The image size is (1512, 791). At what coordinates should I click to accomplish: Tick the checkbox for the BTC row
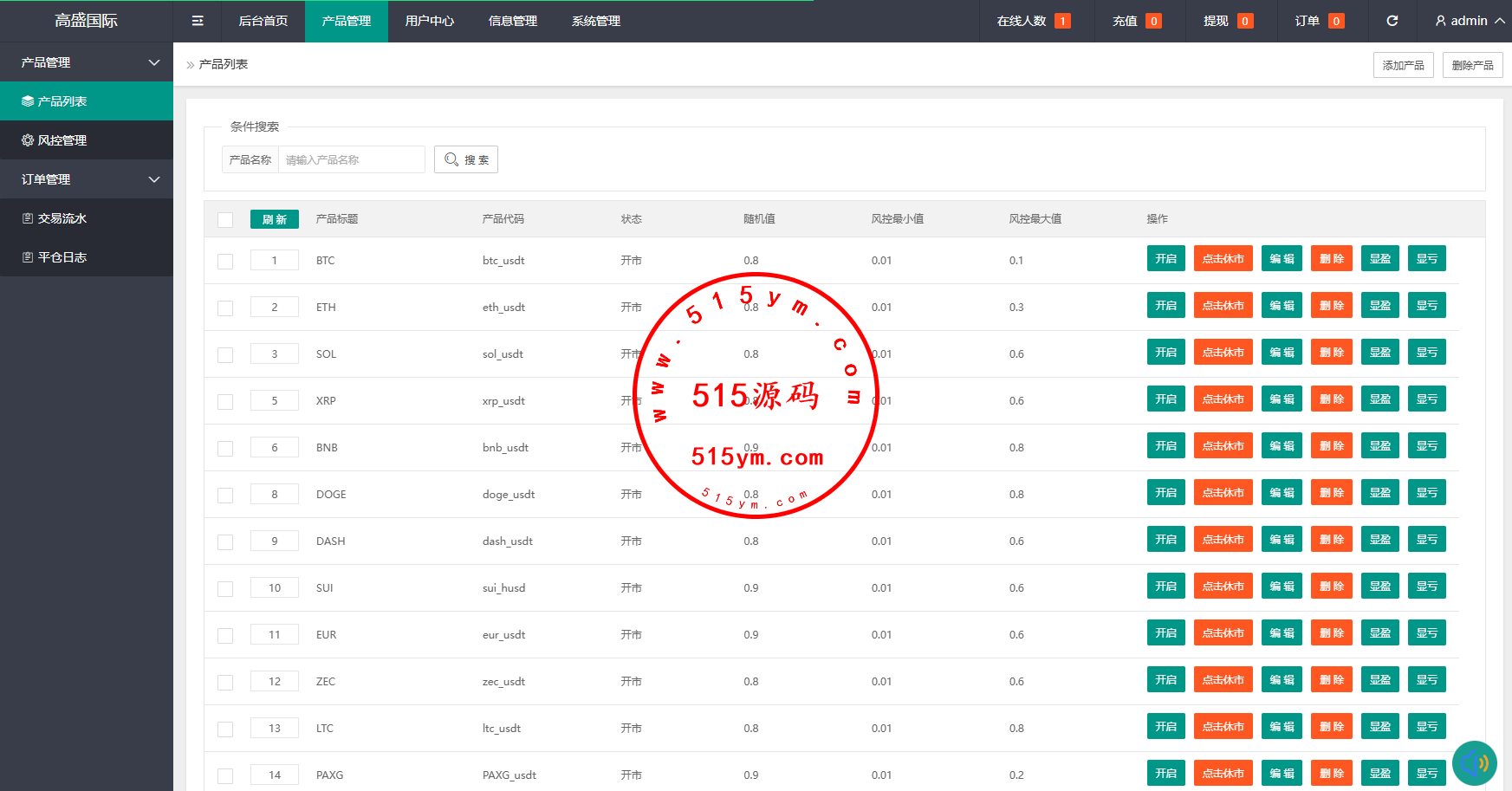[x=225, y=261]
